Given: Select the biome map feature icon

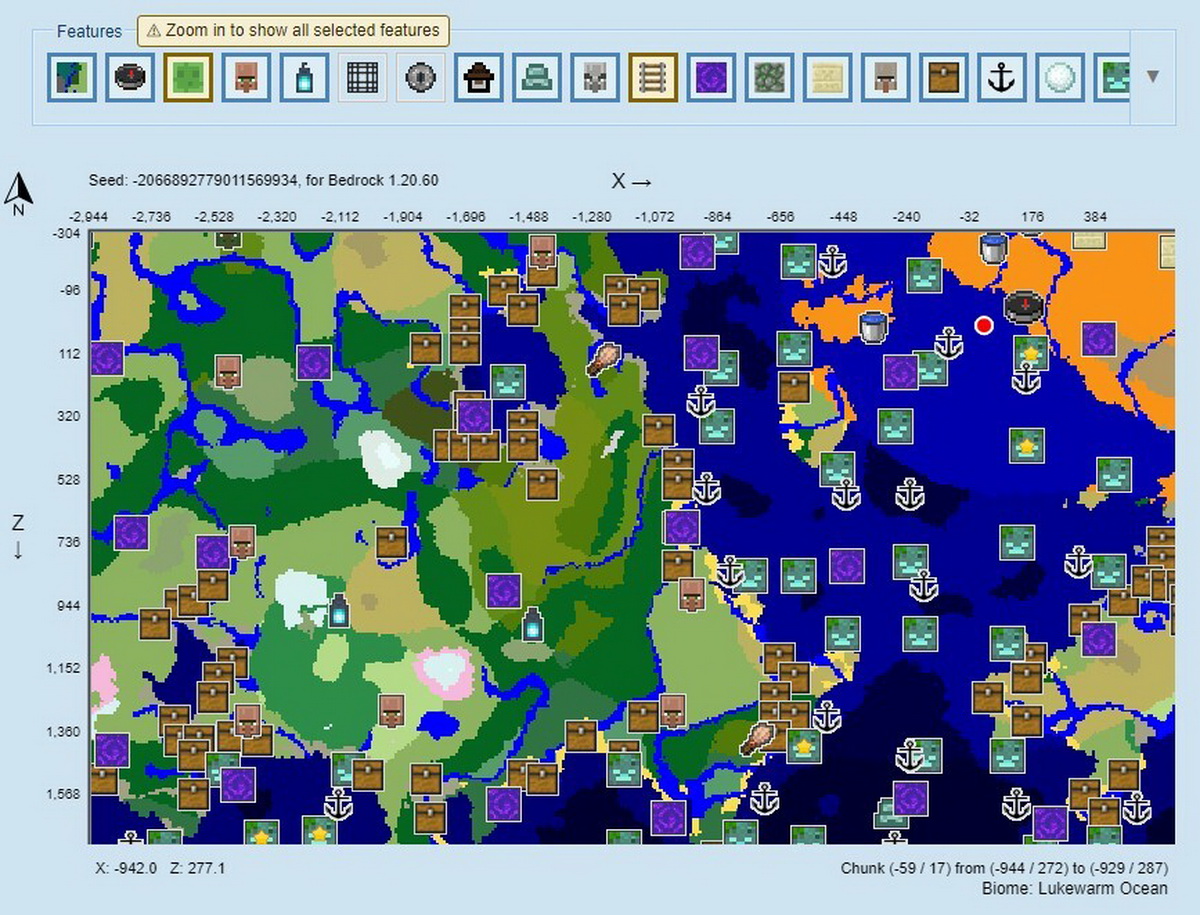Looking at the screenshot, I should tap(71, 77).
